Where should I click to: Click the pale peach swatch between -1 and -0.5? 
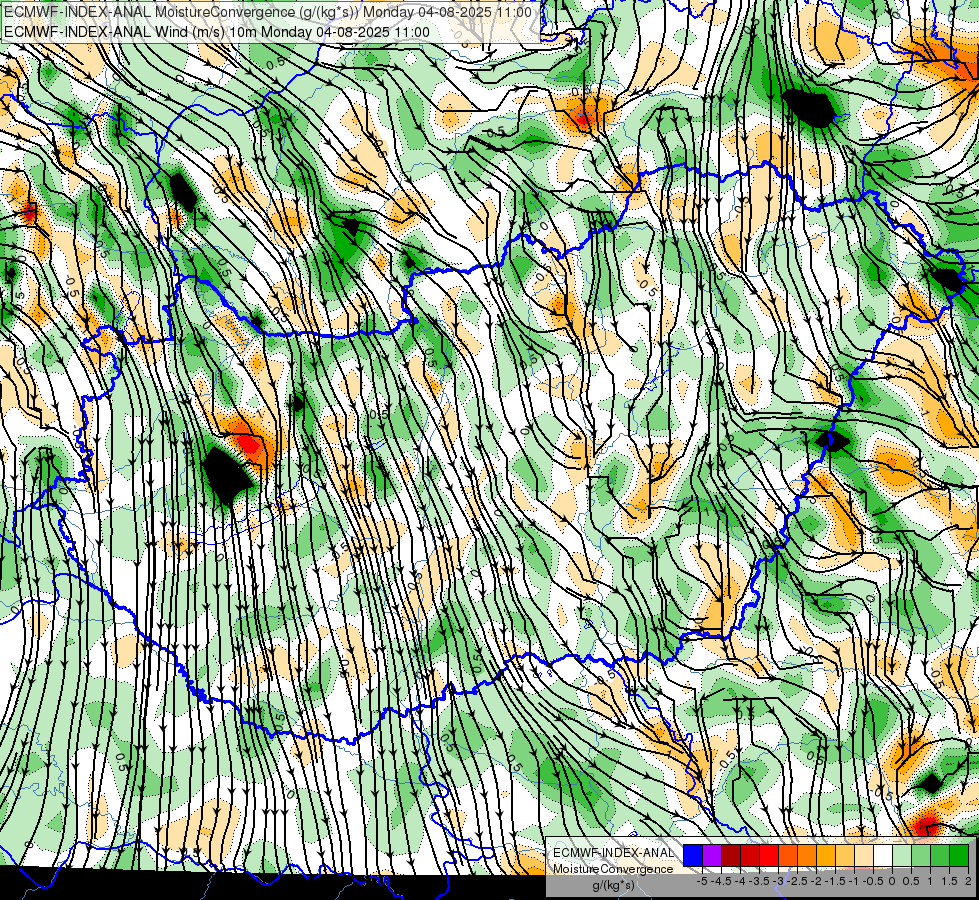click(x=864, y=856)
